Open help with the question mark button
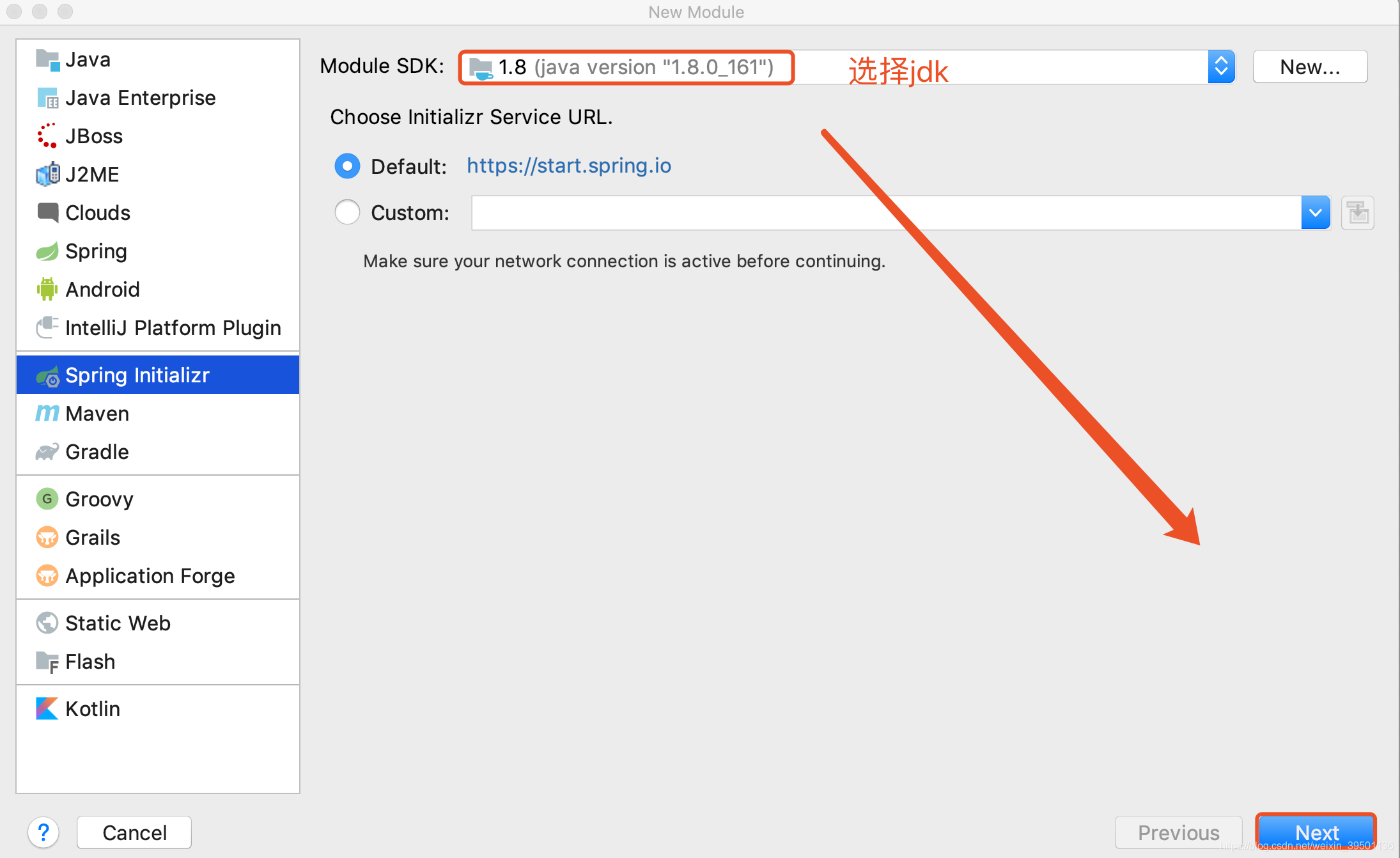This screenshot has width=1400, height=858. pos(43,832)
